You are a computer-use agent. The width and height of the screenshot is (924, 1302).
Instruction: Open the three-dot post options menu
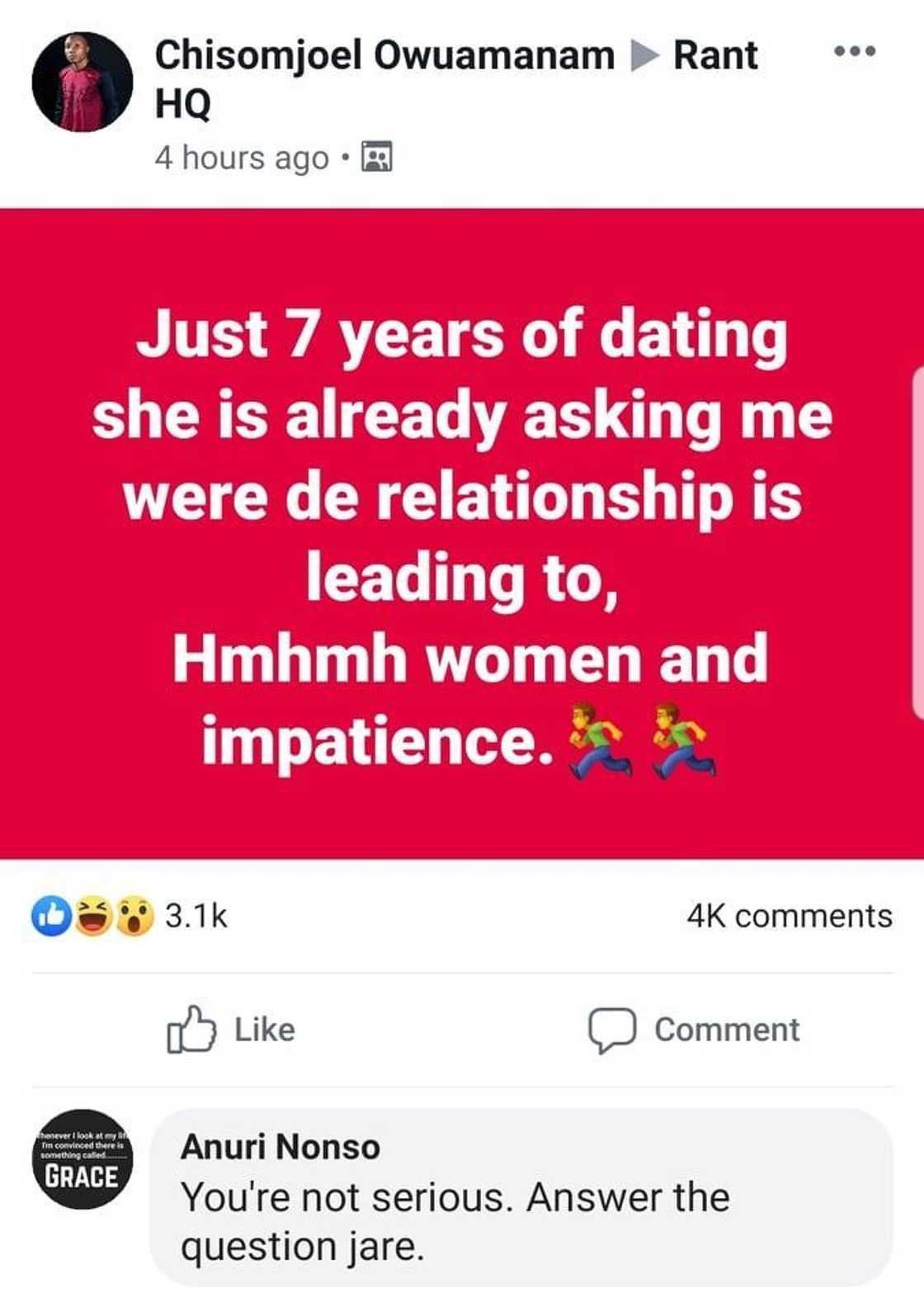(x=856, y=50)
